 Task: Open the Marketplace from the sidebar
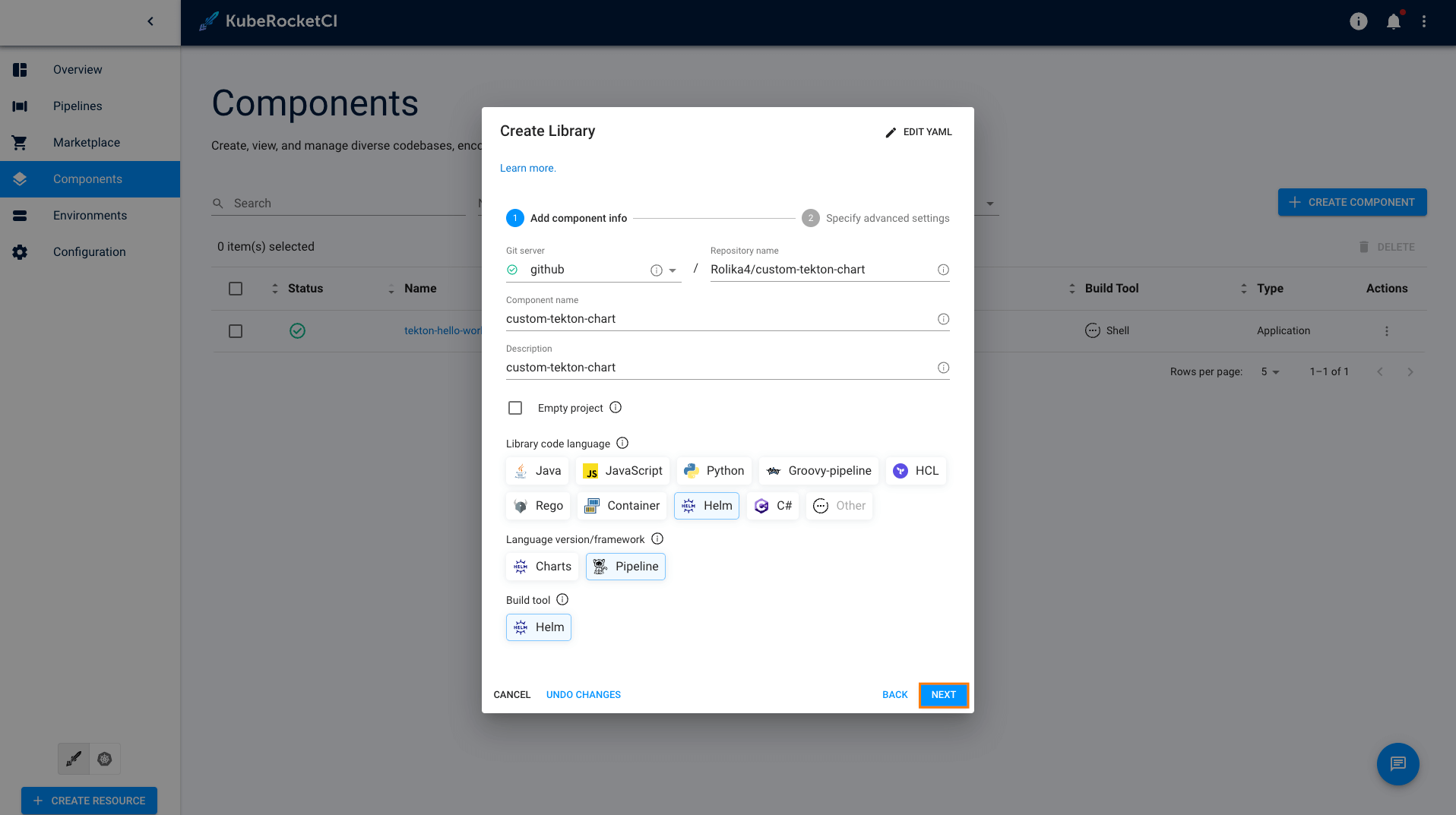click(x=86, y=142)
